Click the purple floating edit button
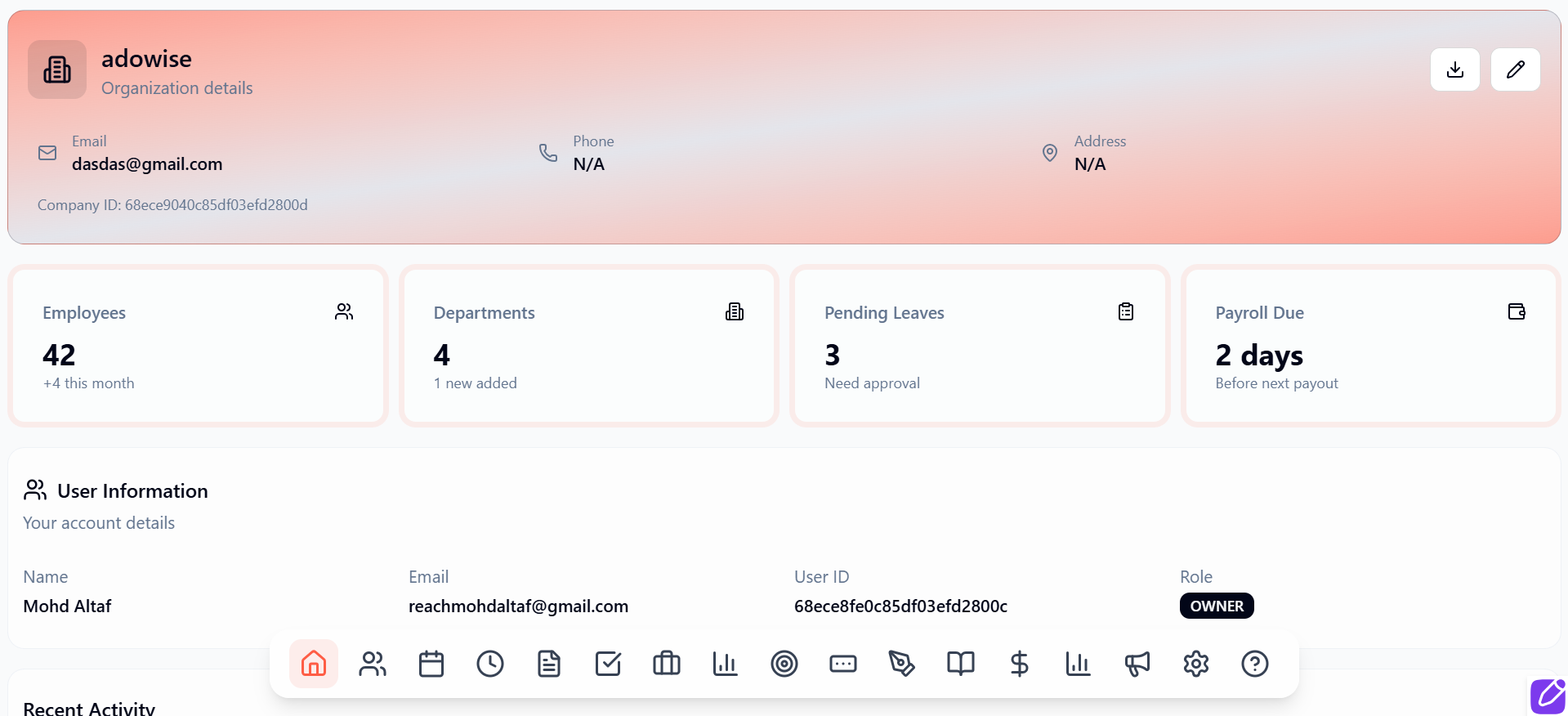1568x716 pixels. (x=1548, y=696)
